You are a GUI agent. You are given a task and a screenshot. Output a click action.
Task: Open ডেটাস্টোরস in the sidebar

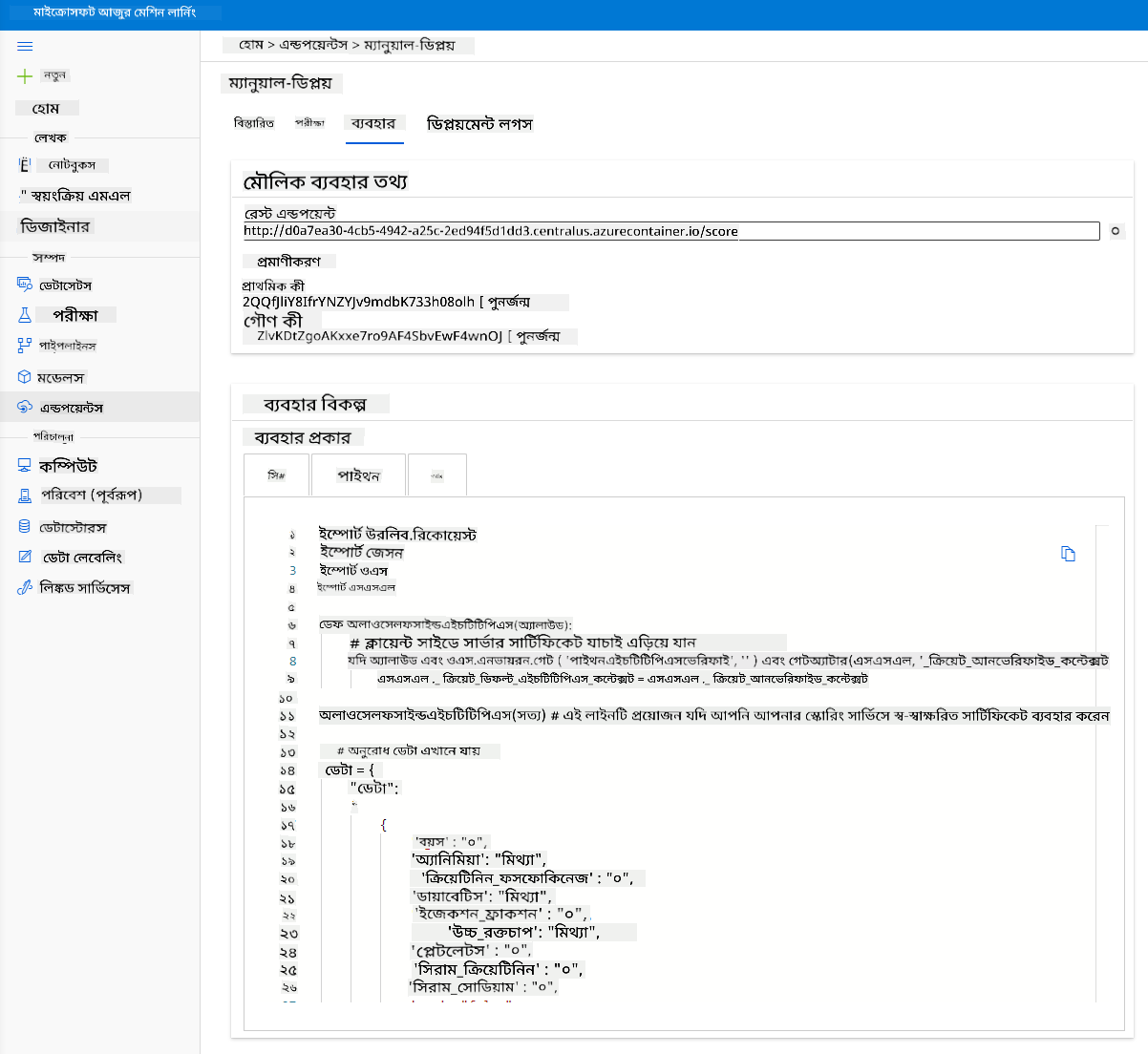[73, 527]
